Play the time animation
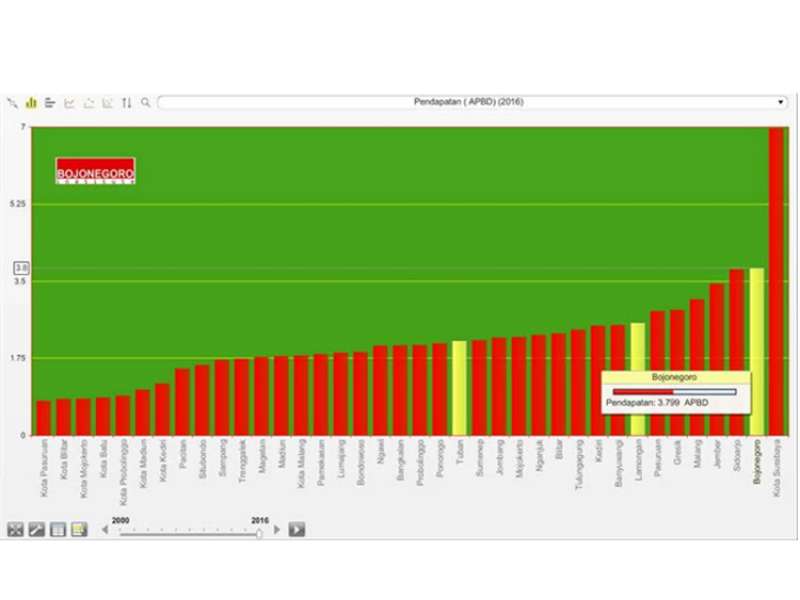Screen dimensions: 800x600 coord(297,530)
